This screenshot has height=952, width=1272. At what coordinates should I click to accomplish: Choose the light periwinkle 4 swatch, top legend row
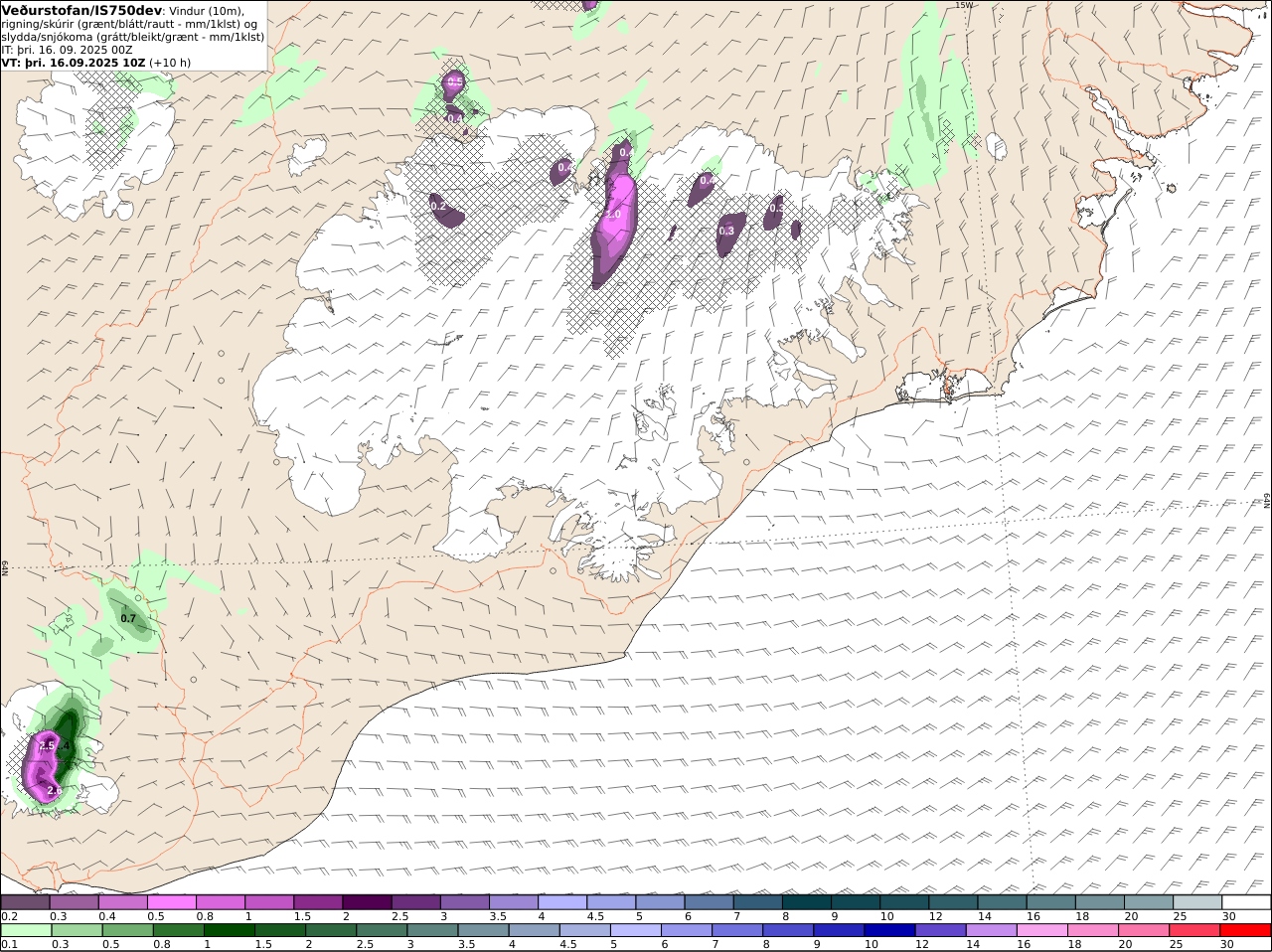click(562, 902)
